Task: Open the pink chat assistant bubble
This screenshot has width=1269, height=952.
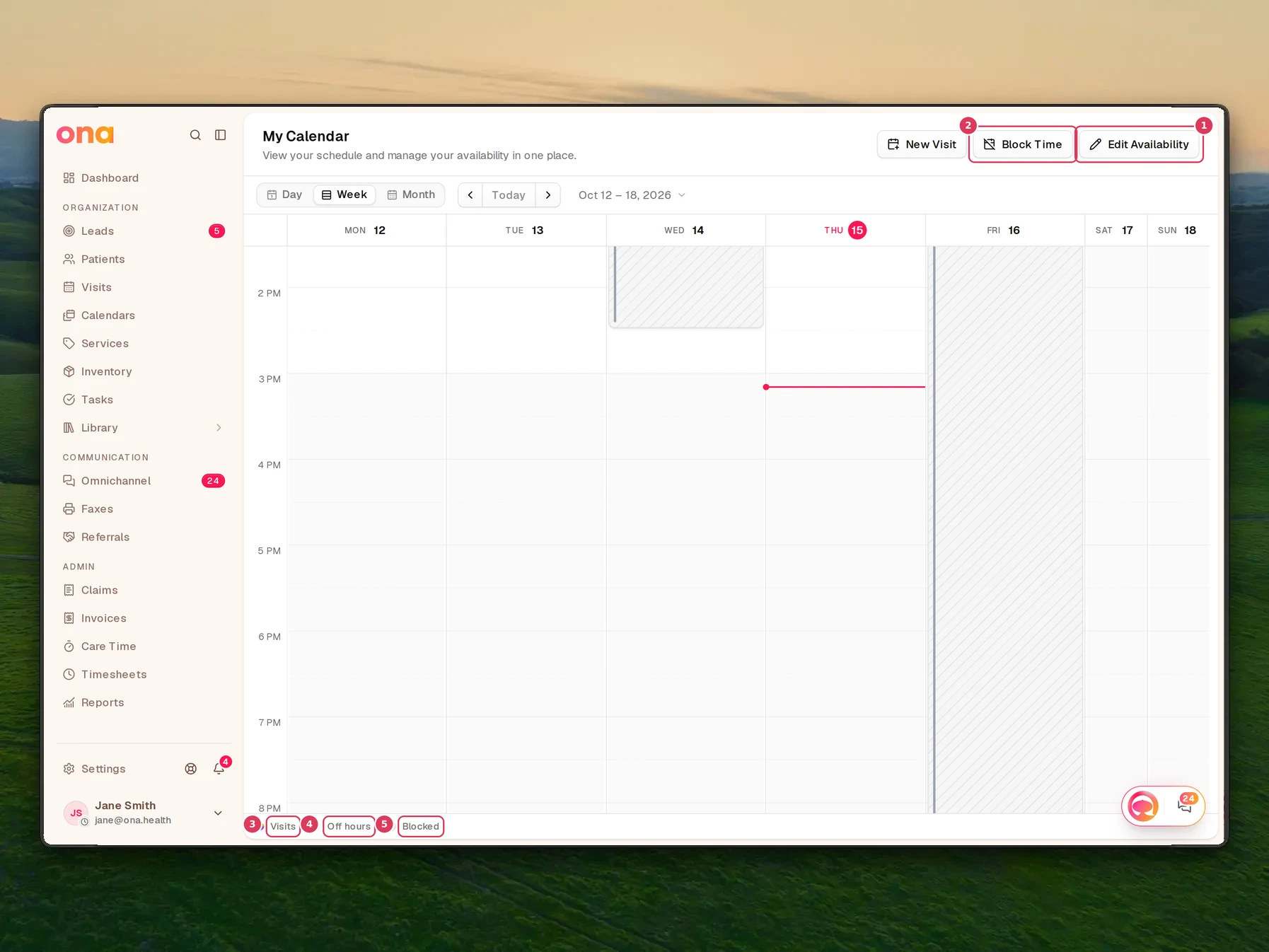Action: (1143, 806)
